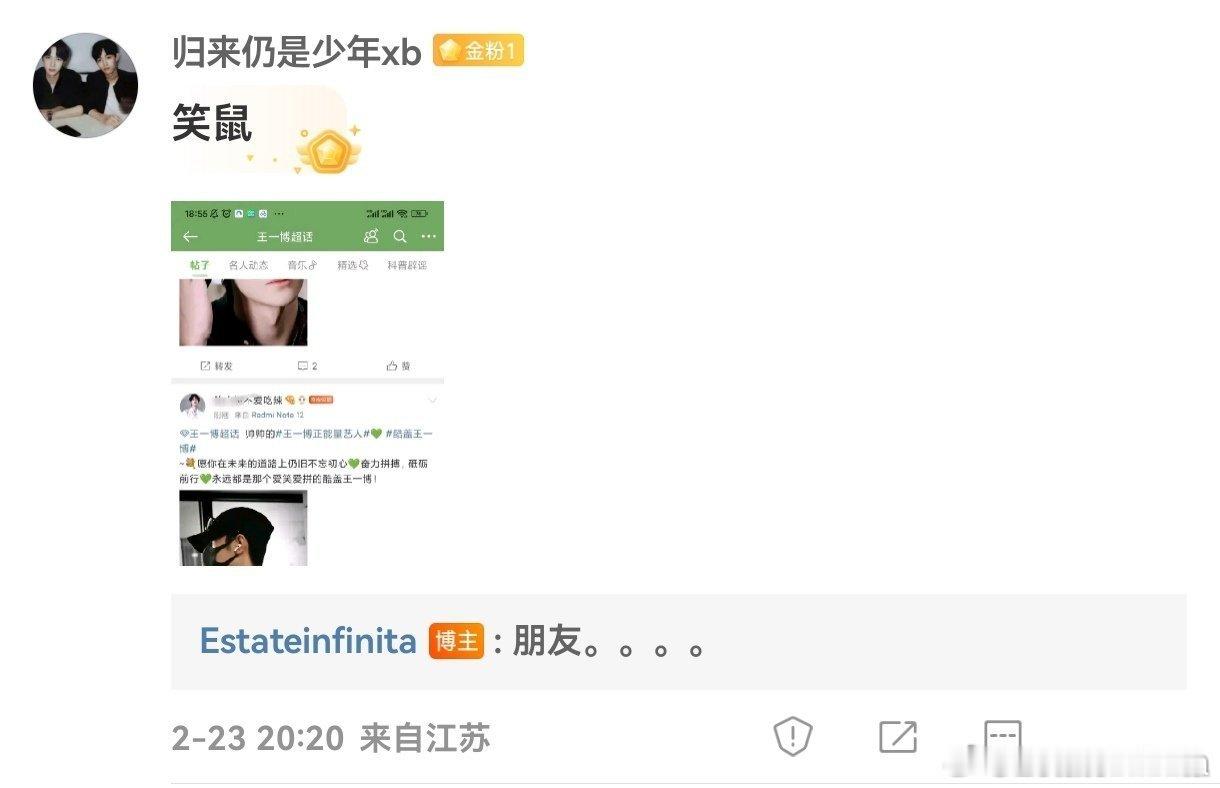
Task: Tap the 转发 repost button
Action: click(217, 366)
